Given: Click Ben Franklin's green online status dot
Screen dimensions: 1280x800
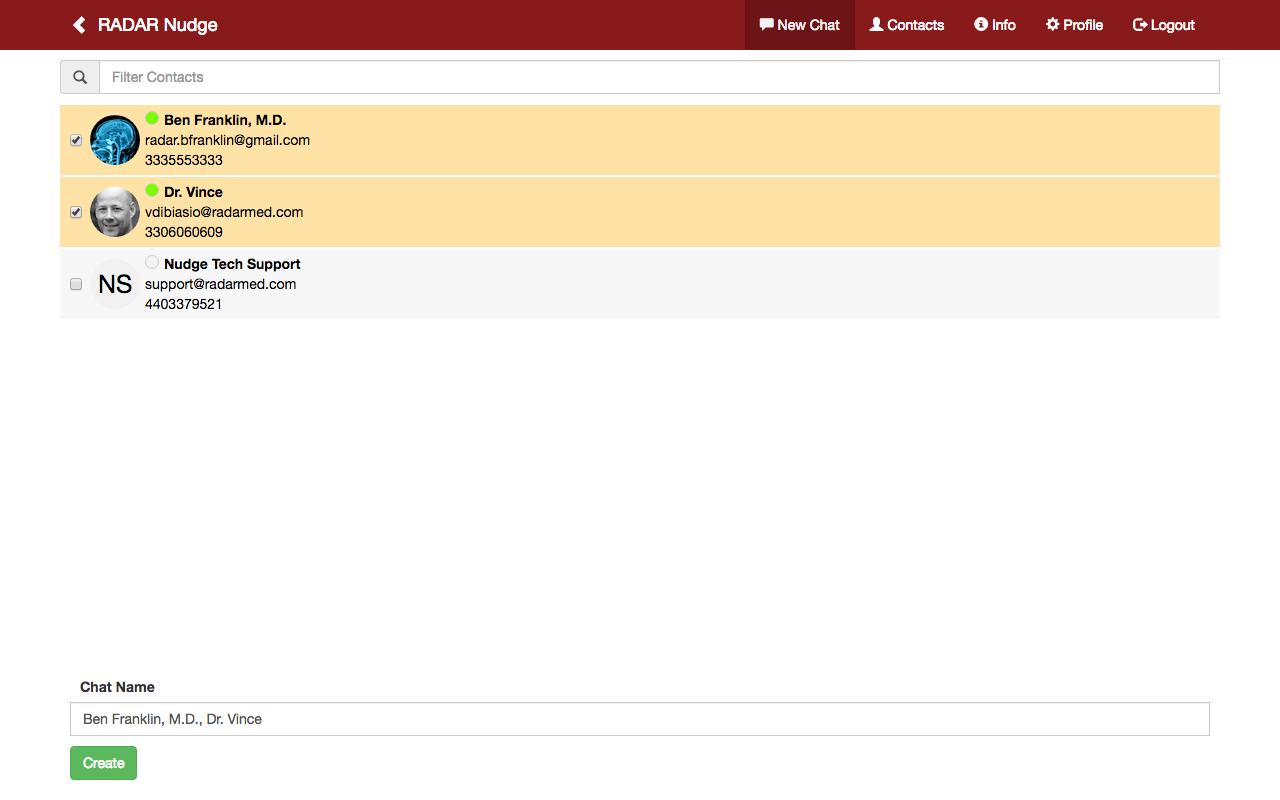Looking at the screenshot, I should pyautogui.click(x=152, y=118).
